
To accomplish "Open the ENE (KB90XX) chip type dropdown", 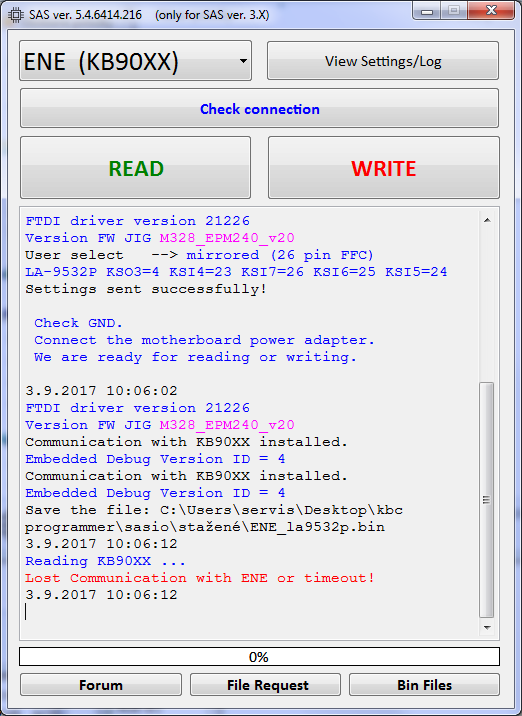I will [x=135, y=61].
